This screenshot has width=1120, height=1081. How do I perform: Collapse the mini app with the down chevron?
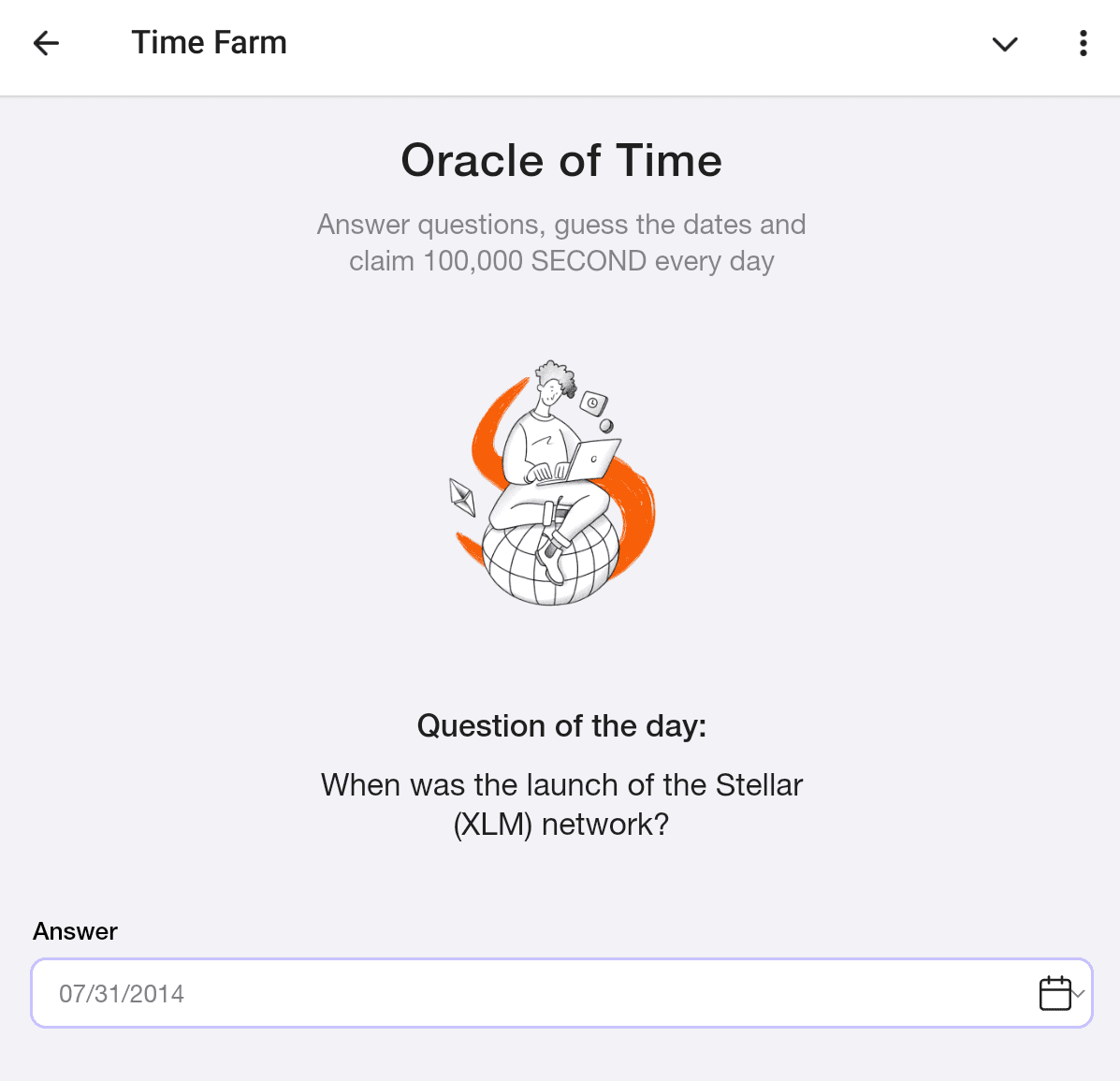pyautogui.click(x=1004, y=44)
